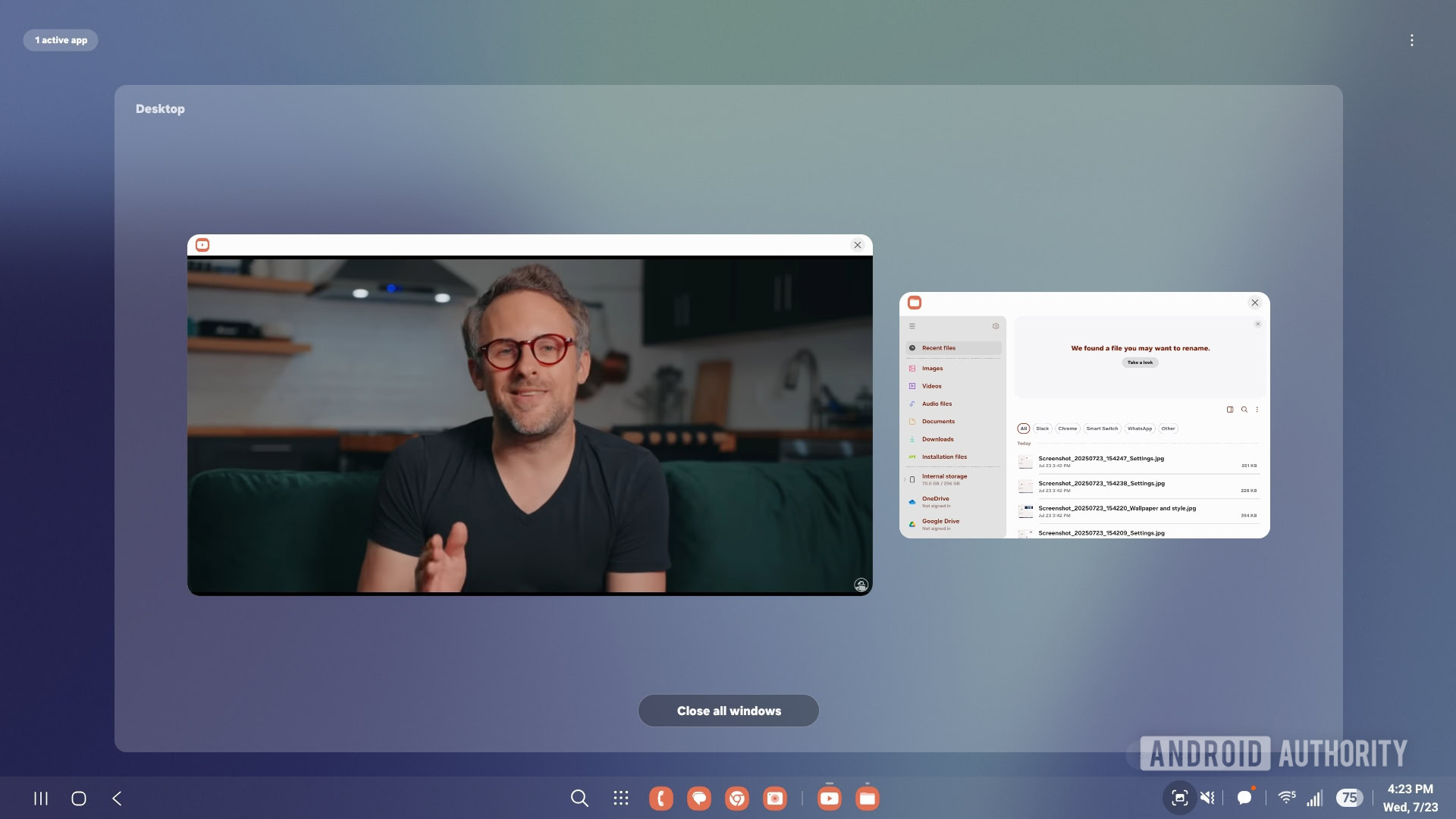The image size is (1456, 819).
Task: Click the taskbar search magnifier
Action: pos(579,798)
